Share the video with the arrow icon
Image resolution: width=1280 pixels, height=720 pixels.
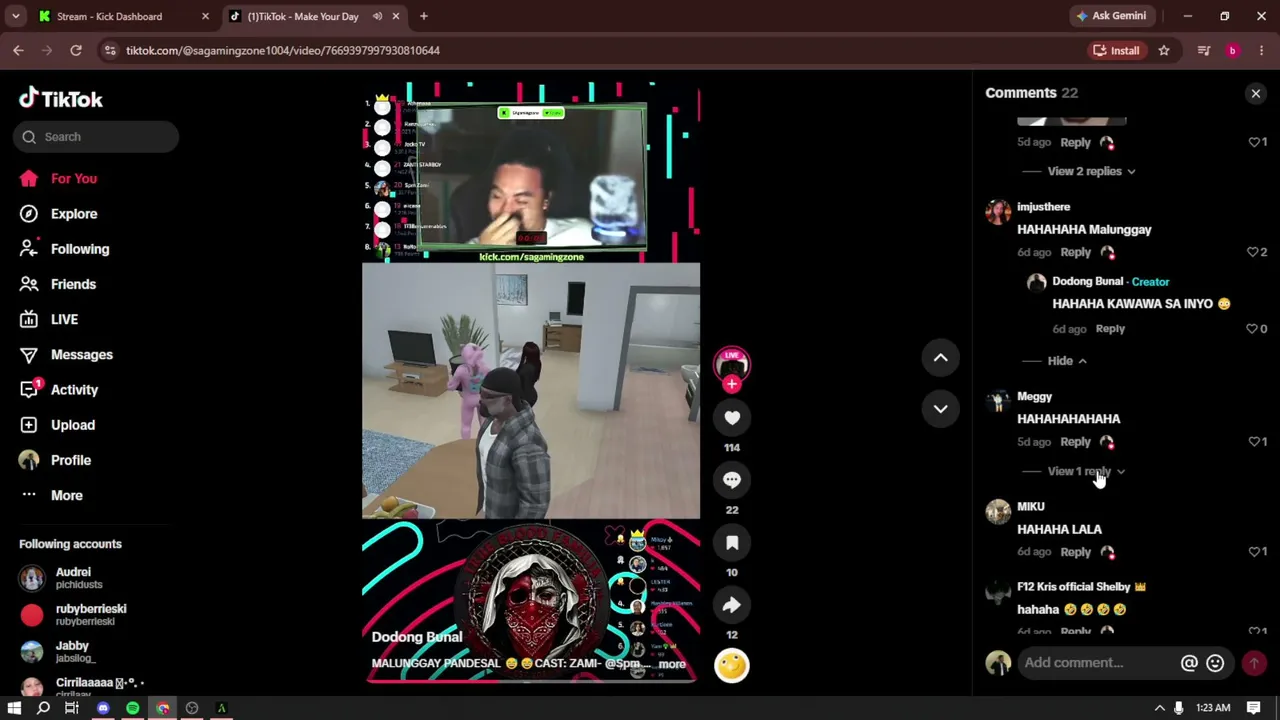coord(732,605)
